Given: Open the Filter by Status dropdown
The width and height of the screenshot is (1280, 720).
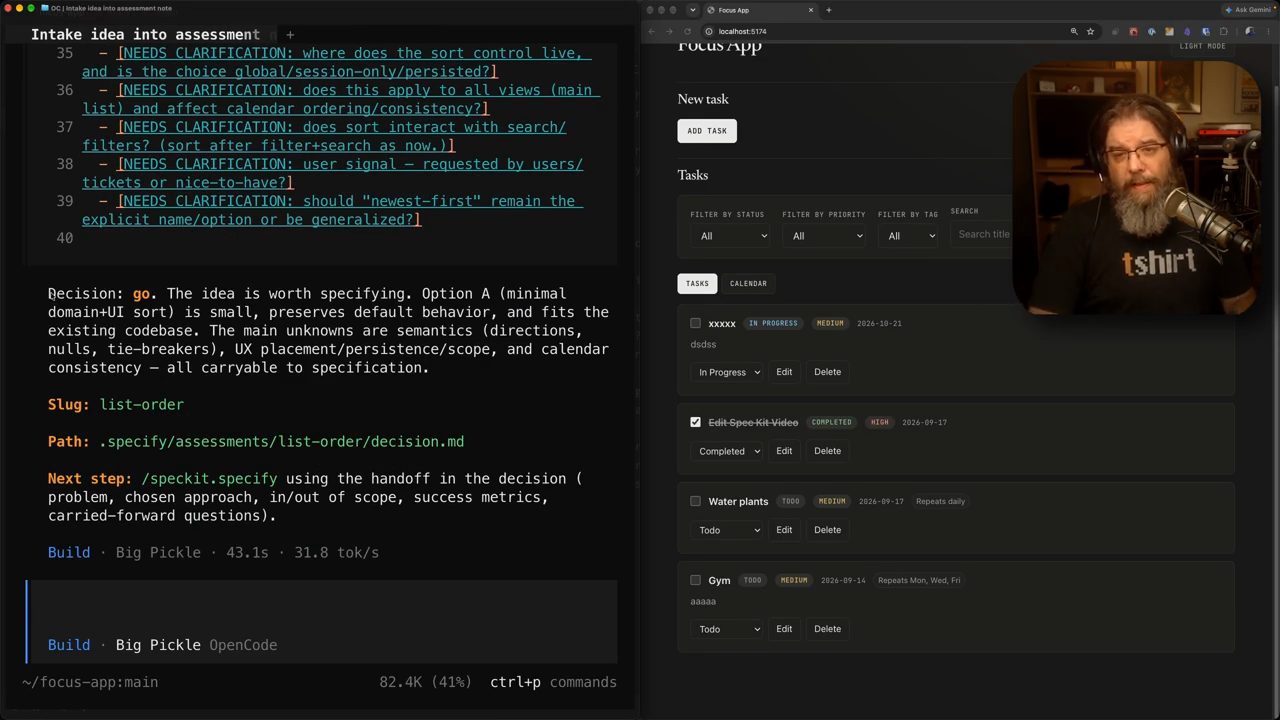Looking at the screenshot, I should [x=730, y=236].
